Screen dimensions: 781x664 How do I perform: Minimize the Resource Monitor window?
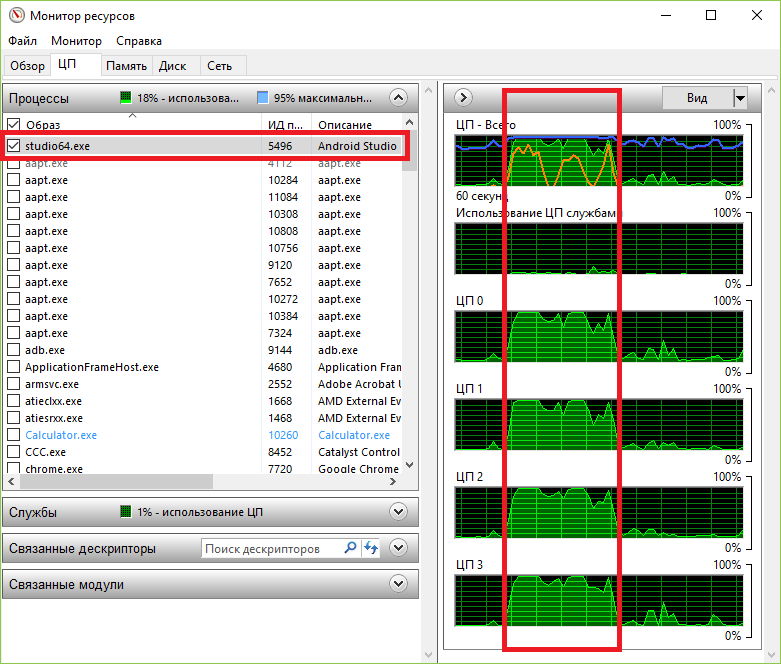pyautogui.click(x=666, y=15)
